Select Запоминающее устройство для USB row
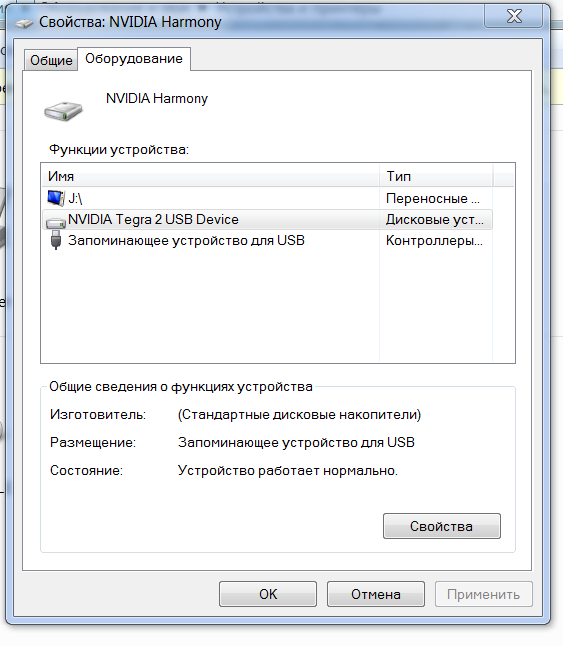 click(x=267, y=241)
